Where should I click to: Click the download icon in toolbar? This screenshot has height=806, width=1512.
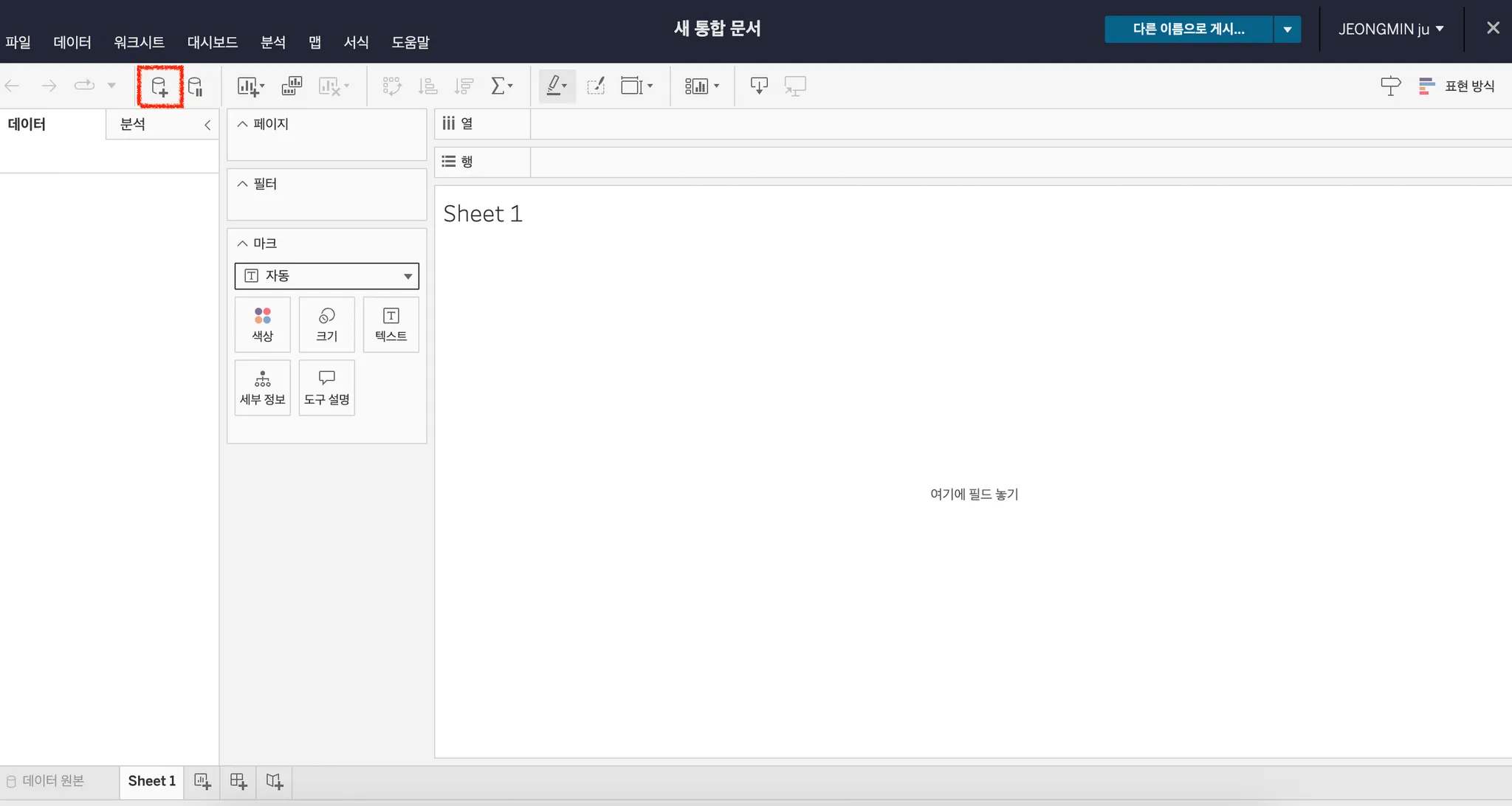coord(759,86)
